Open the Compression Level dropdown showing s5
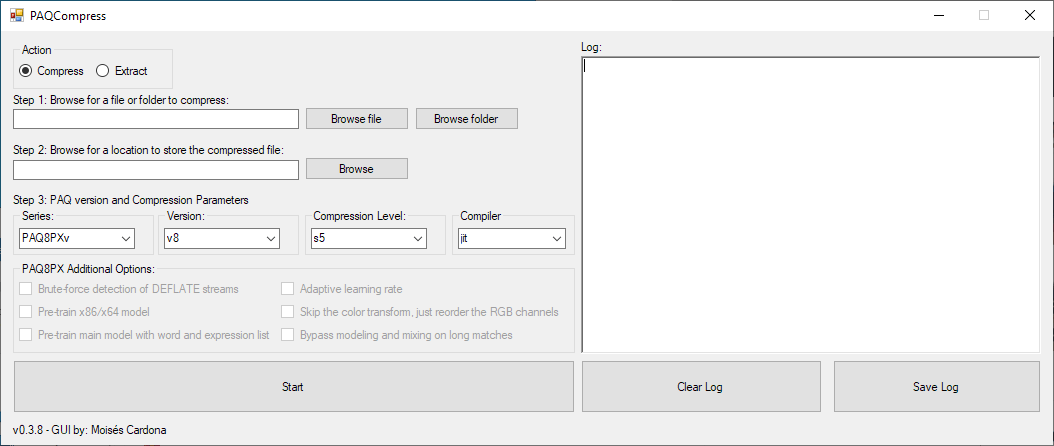This screenshot has height=446, width=1054. tap(368, 238)
